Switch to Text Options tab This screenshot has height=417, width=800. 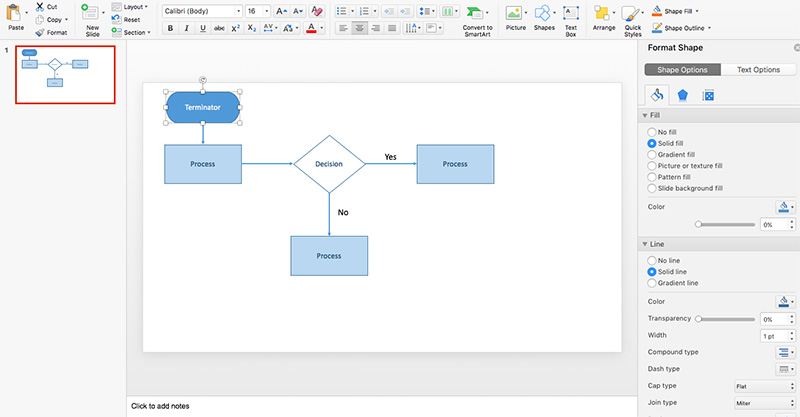click(x=758, y=70)
